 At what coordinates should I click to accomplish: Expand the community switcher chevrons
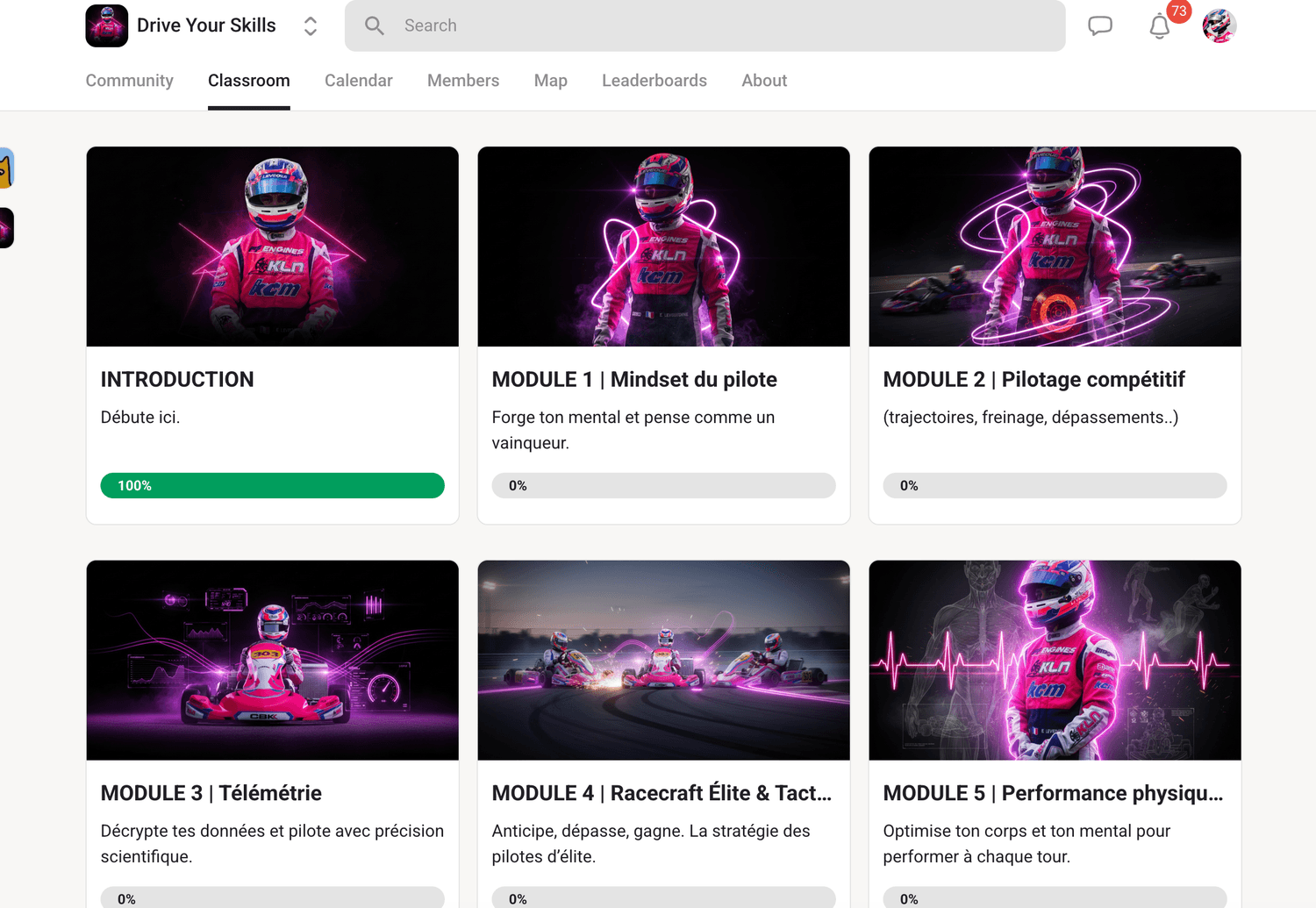(310, 26)
